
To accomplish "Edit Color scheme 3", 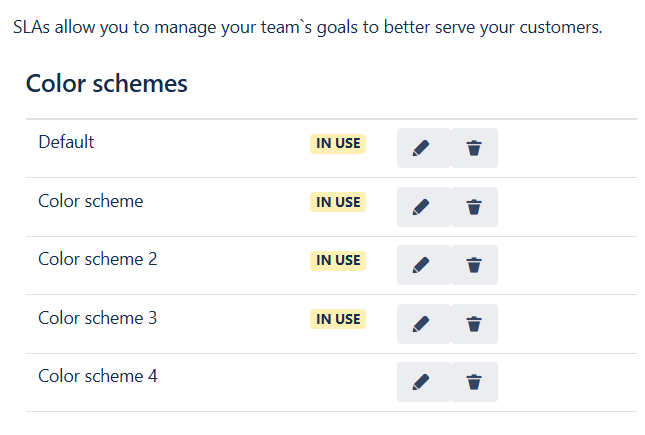I will click(x=422, y=324).
